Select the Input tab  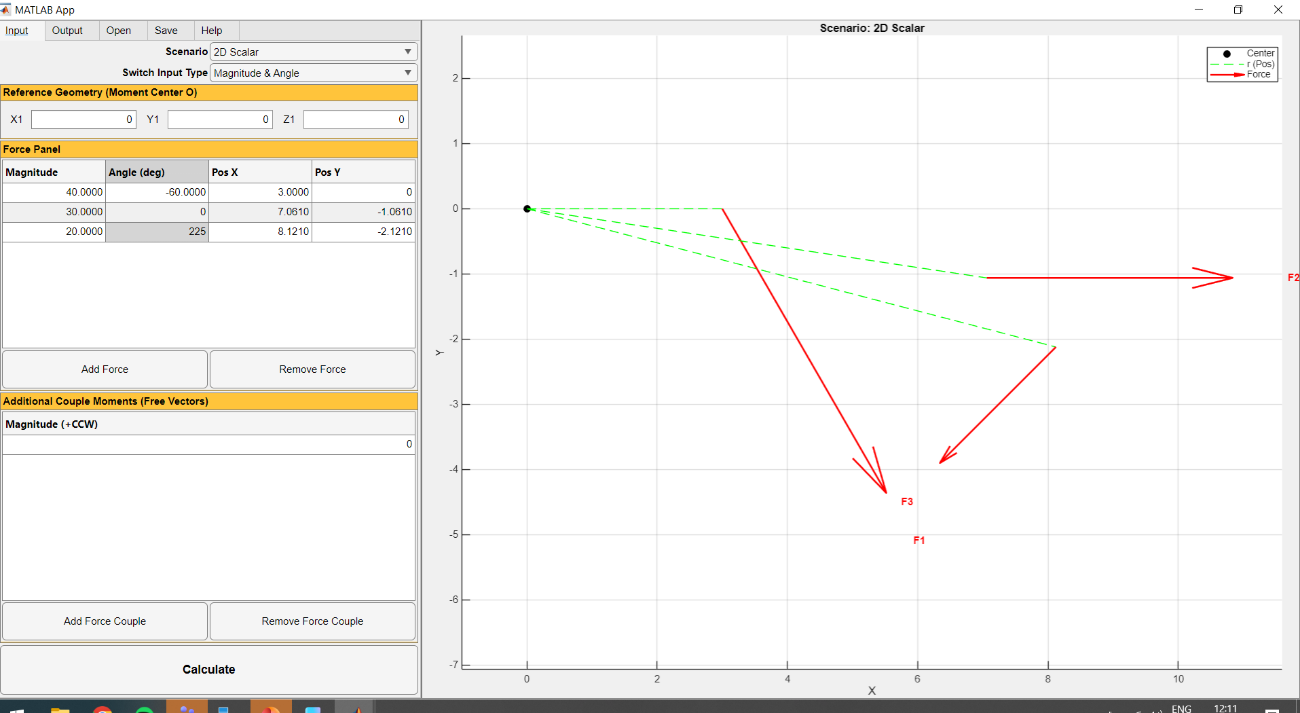tap(17, 30)
